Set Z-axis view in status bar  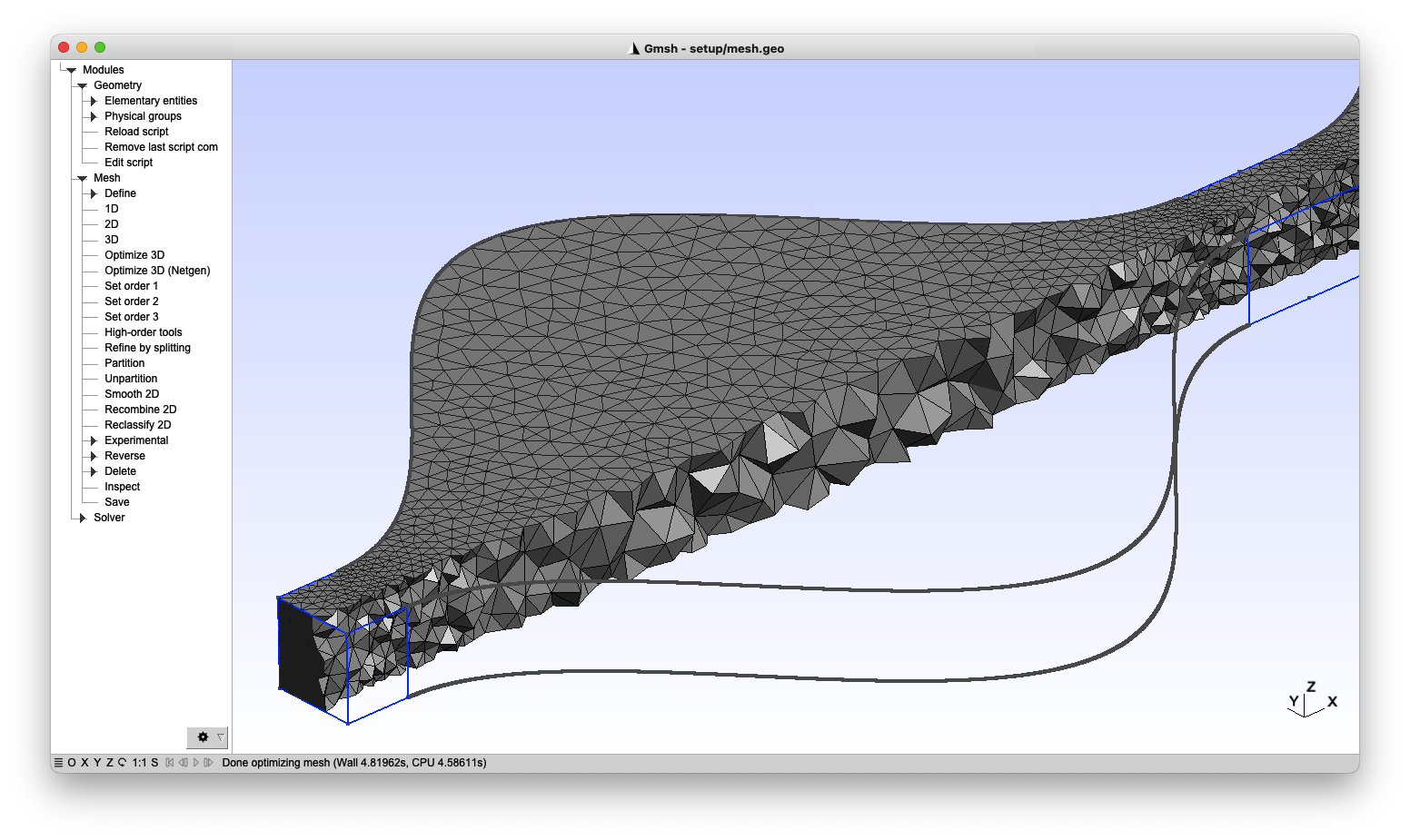(109, 763)
